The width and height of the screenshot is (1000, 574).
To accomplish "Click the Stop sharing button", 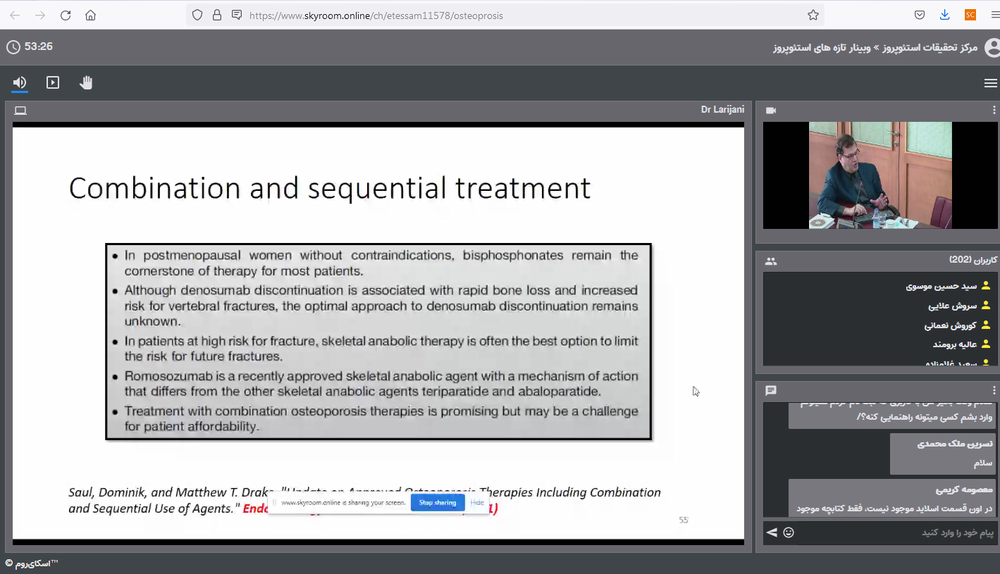I will pyautogui.click(x=437, y=502).
